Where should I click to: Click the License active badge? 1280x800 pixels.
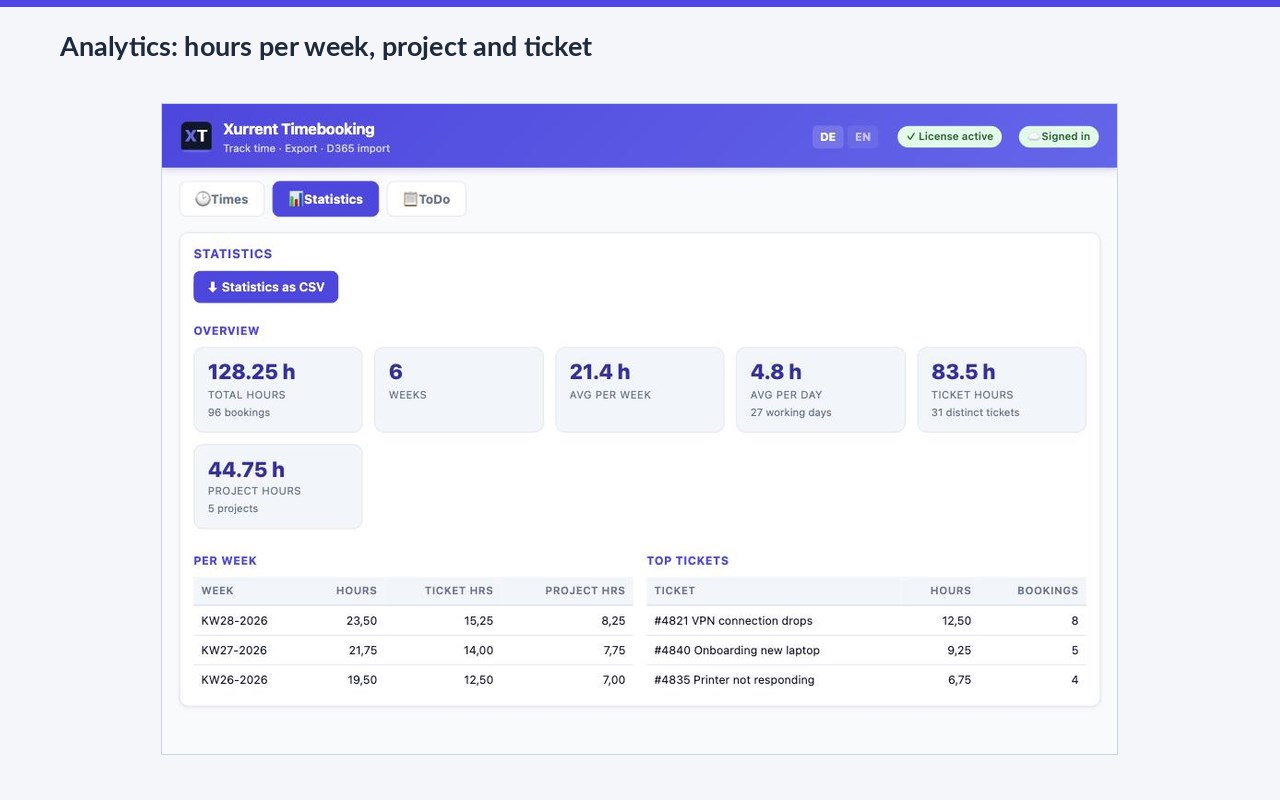pyautogui.click(x=949, y=137)
